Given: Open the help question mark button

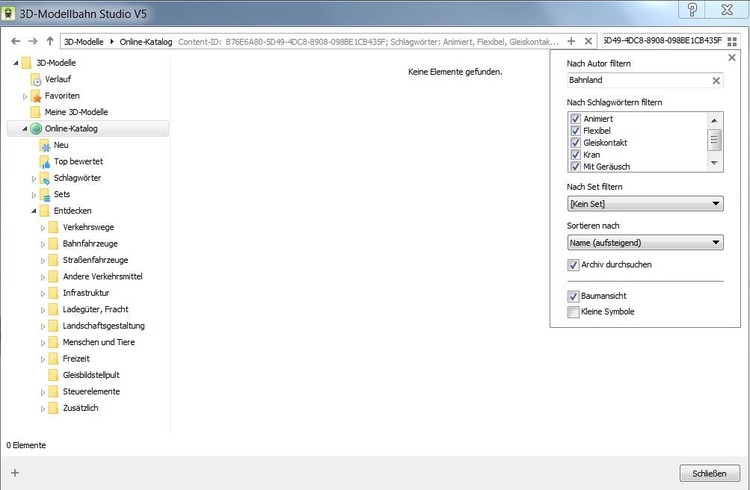Looking at the screenshot, I should tap(692, 10).
